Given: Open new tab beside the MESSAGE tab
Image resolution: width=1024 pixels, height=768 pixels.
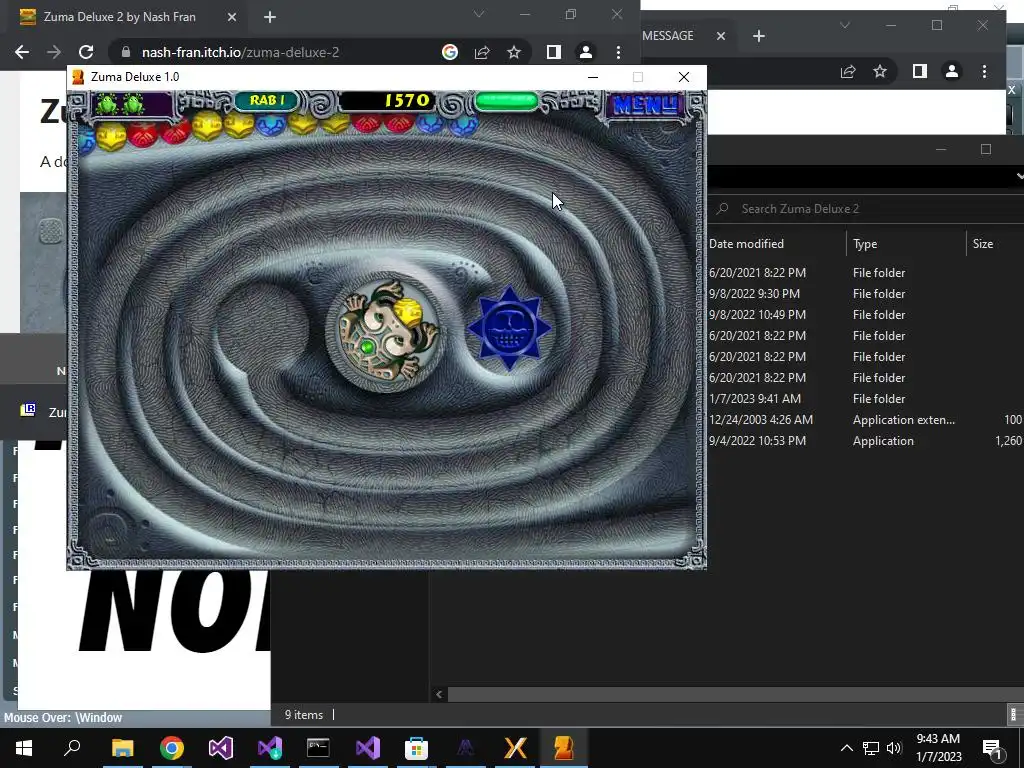Looking at the screenshot, I should pos(758,36).
